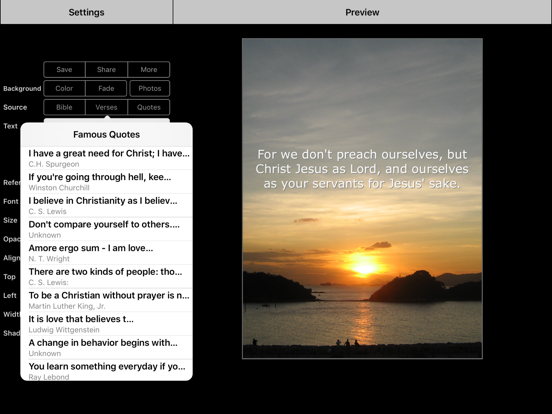The image size is (552, 414).
Task: Choose Photos background option
Action: click(x=150, y=88)
